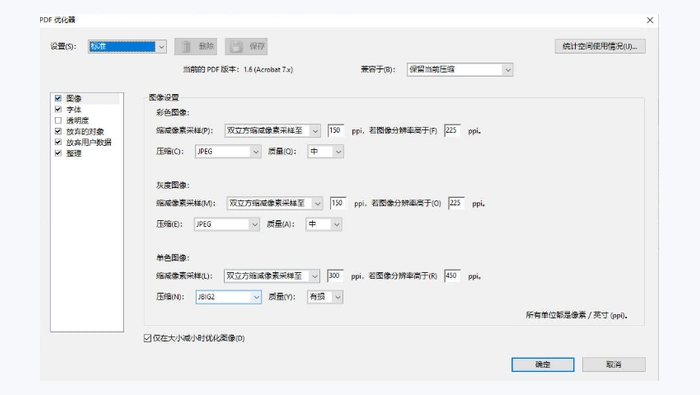700x395 pixels.
Task: Open color image 质量(Q) dropdown
Action: coord(325,152)
